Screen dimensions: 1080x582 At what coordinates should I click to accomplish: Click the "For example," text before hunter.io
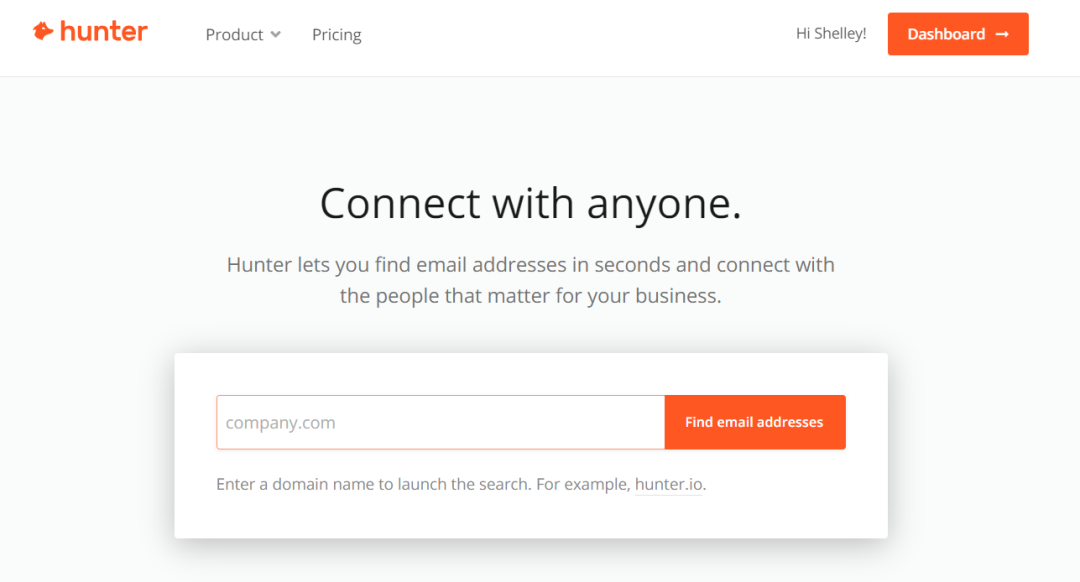[x=583, y=485]
